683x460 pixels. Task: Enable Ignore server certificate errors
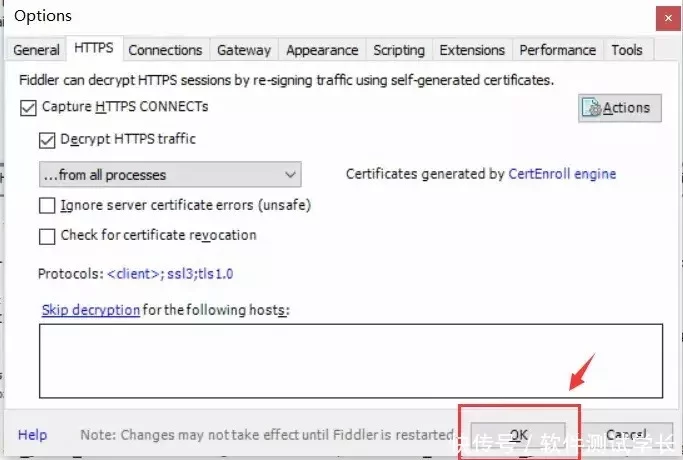tap(47, 206)
